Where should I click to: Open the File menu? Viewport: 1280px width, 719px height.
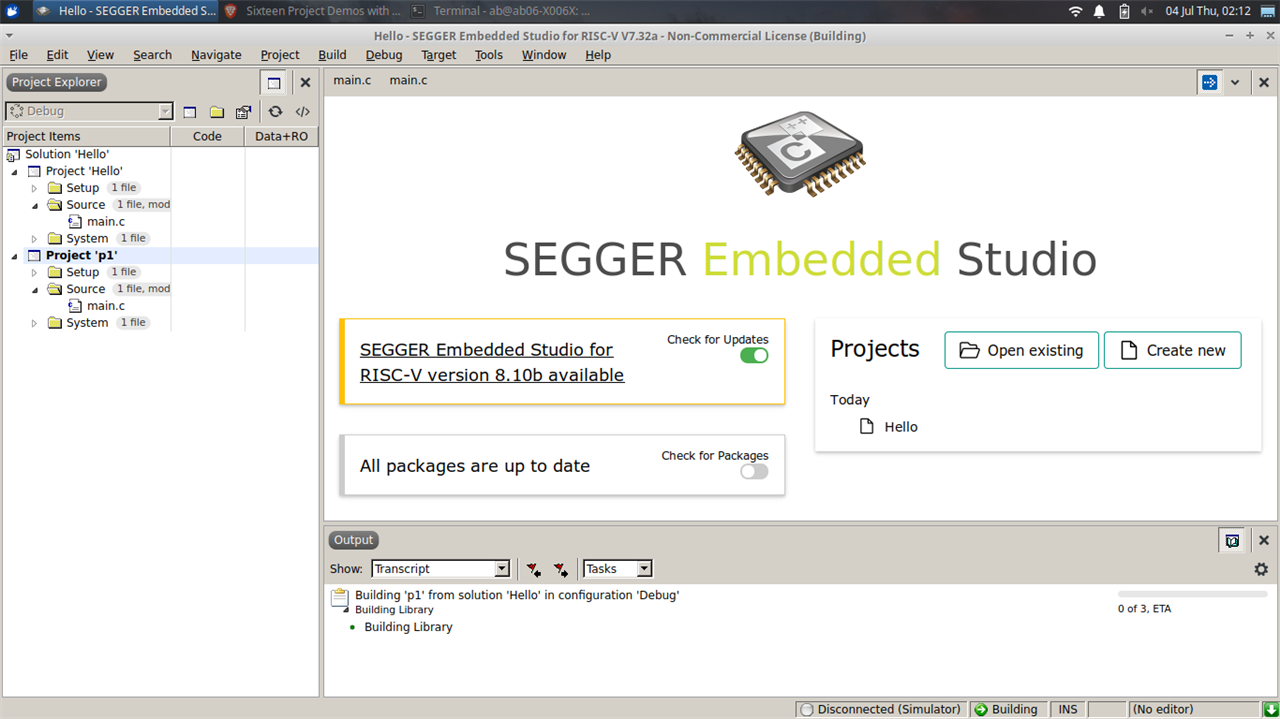click(18, 55)
